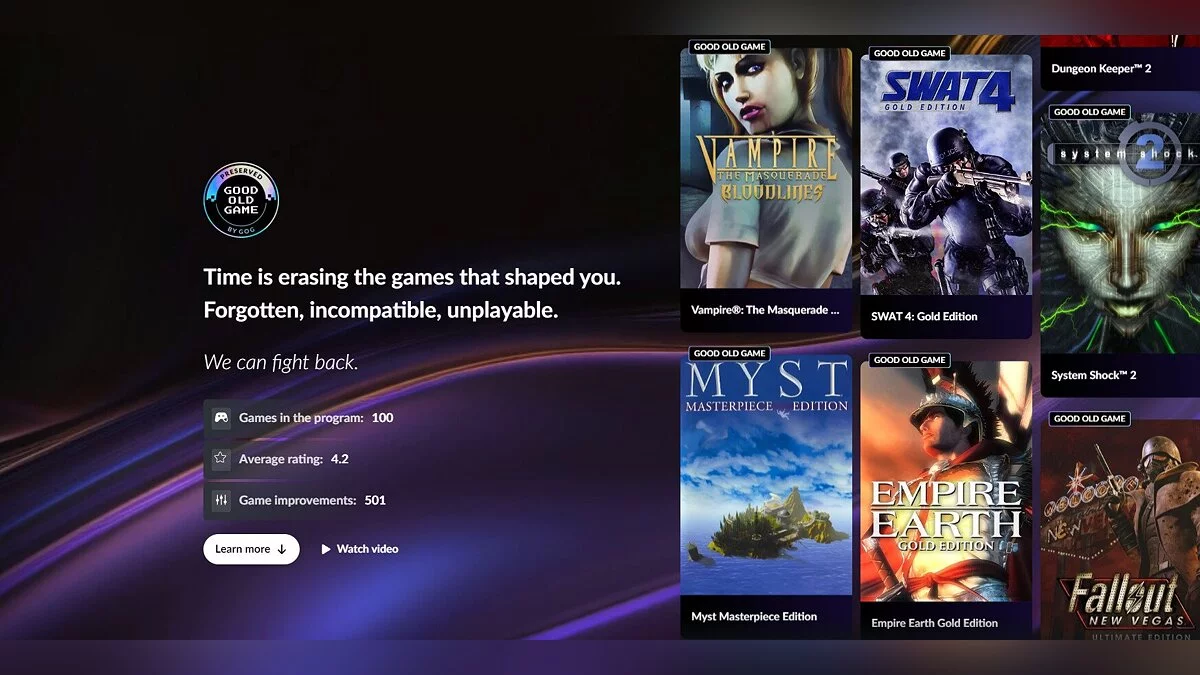The height and width of the screenshot is (675, 1200).
Task: Click Good Old Game tag on Vampire card
Action: [730, 46]
